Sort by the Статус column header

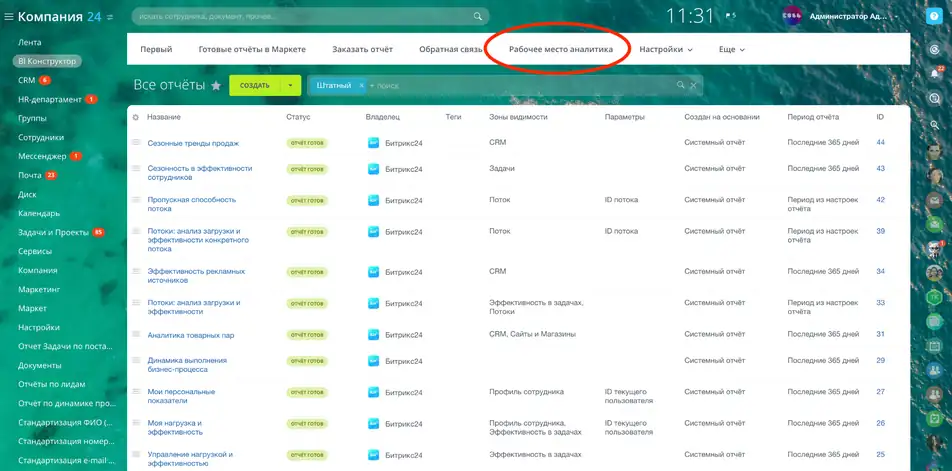click(298, 117)
